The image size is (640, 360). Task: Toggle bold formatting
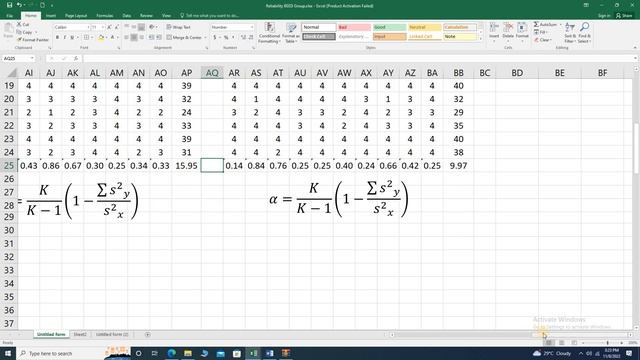pyautogui.click(x=57, y=38)
